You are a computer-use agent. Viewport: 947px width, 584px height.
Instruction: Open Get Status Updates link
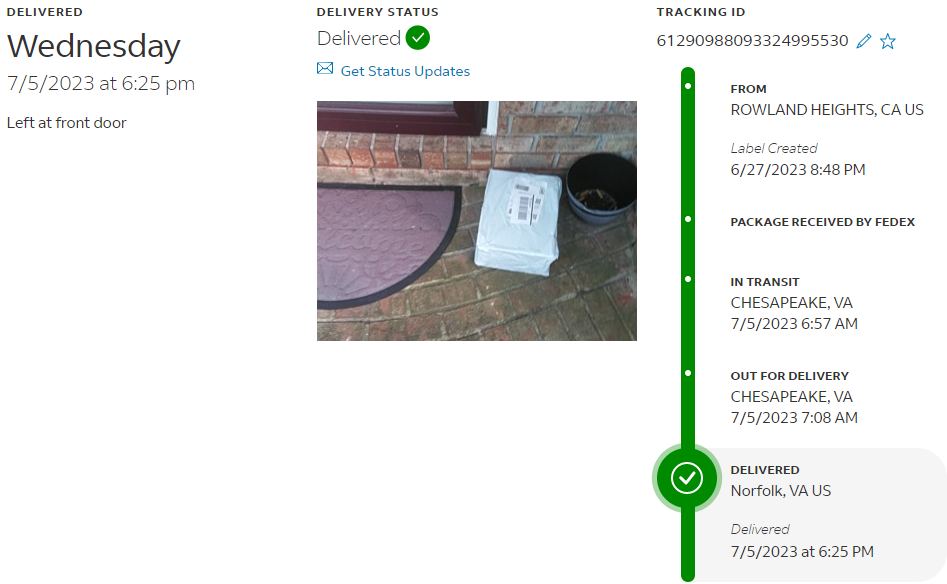[x=405, y=71]
